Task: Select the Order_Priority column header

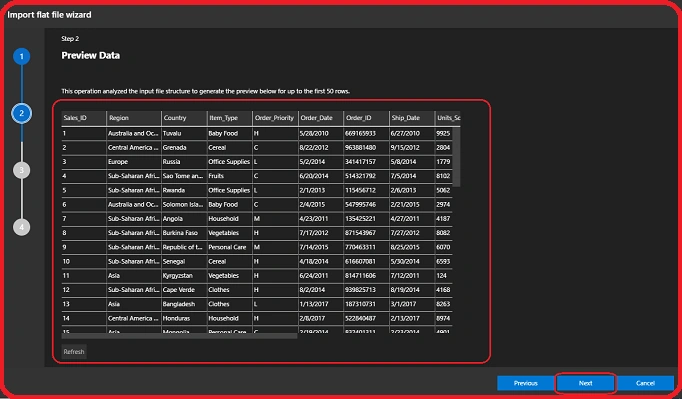Action: 275,118
